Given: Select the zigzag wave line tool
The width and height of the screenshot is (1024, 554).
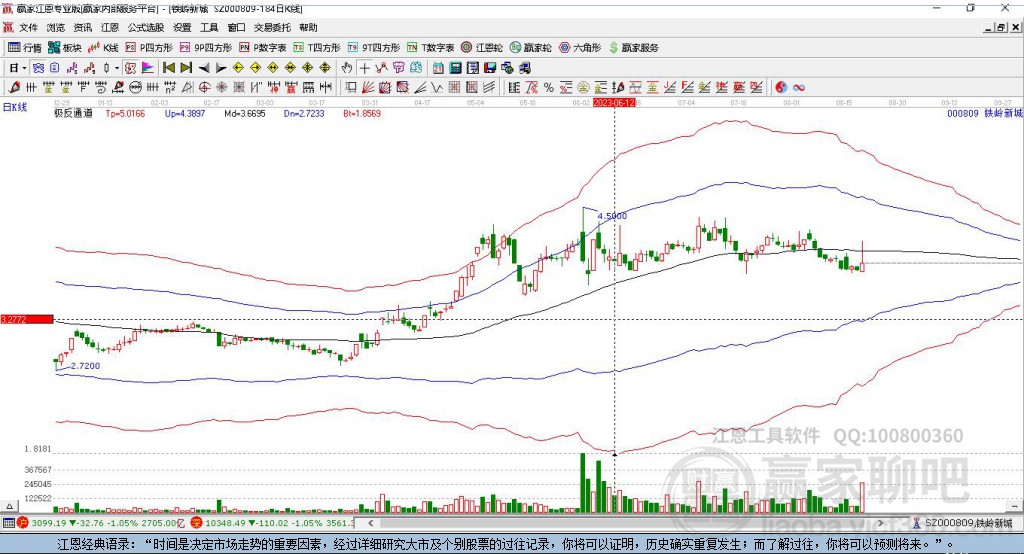Looking at the screenshot, I should pos(436,88).
